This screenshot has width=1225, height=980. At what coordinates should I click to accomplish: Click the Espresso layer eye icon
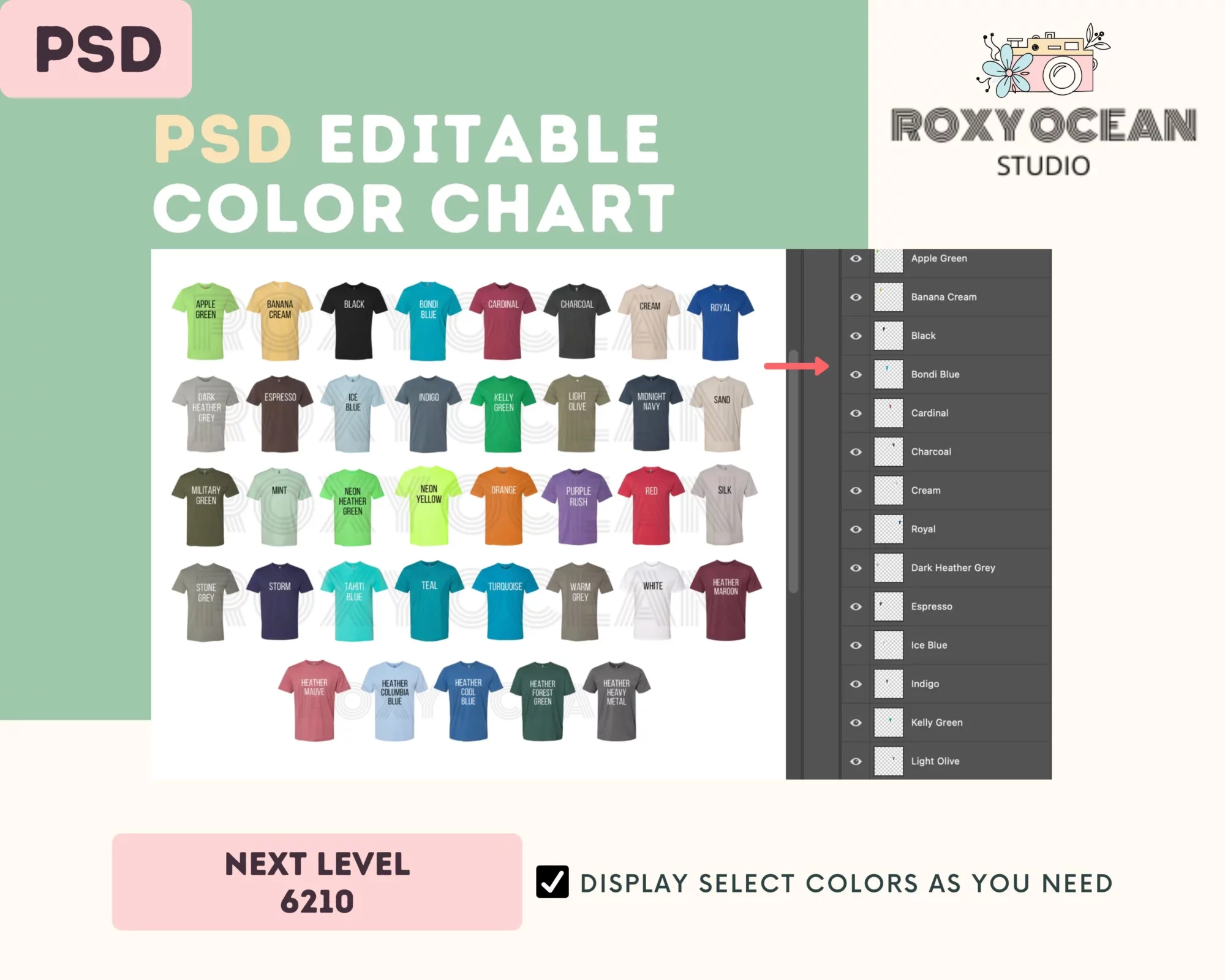(856, 606)
